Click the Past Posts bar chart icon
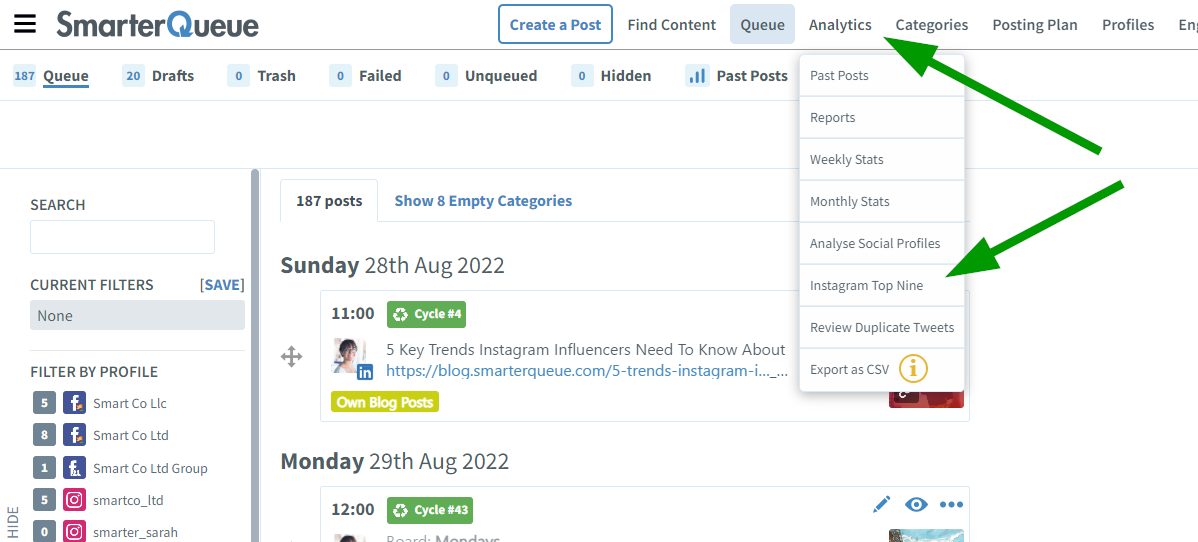 click(698, 76)
